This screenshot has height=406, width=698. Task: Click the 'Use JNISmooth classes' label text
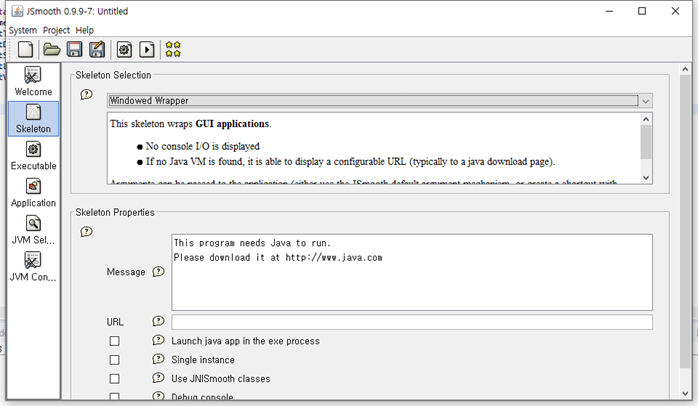point(221,379)
